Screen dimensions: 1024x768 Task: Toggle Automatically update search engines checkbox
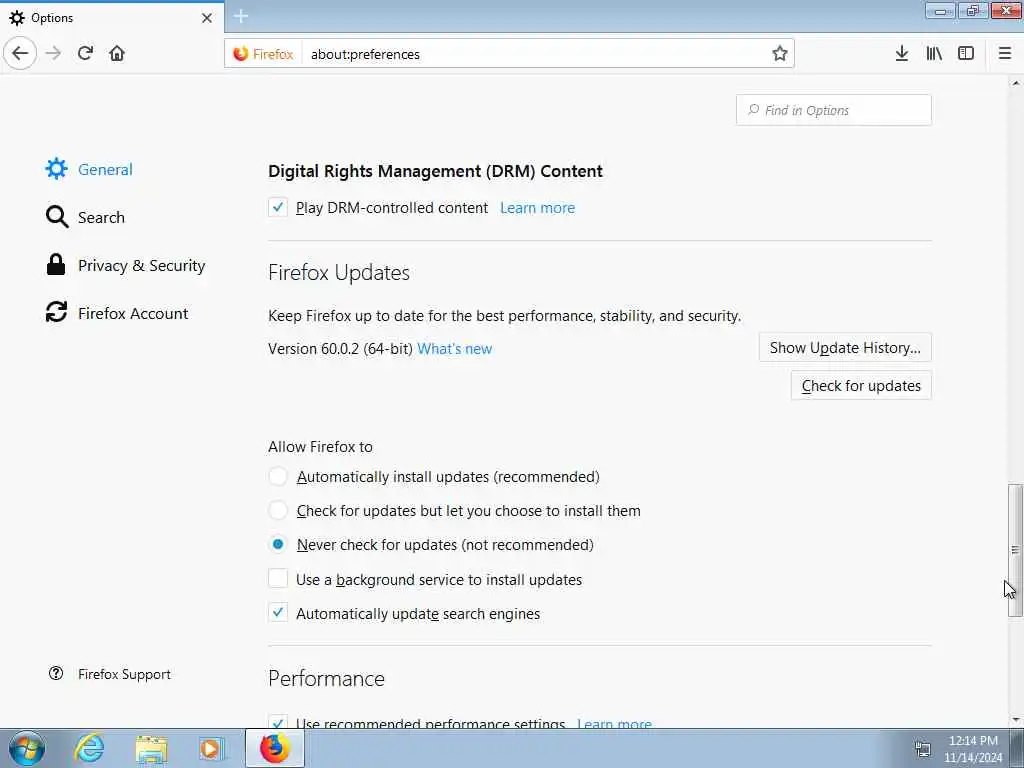[278, 613]
